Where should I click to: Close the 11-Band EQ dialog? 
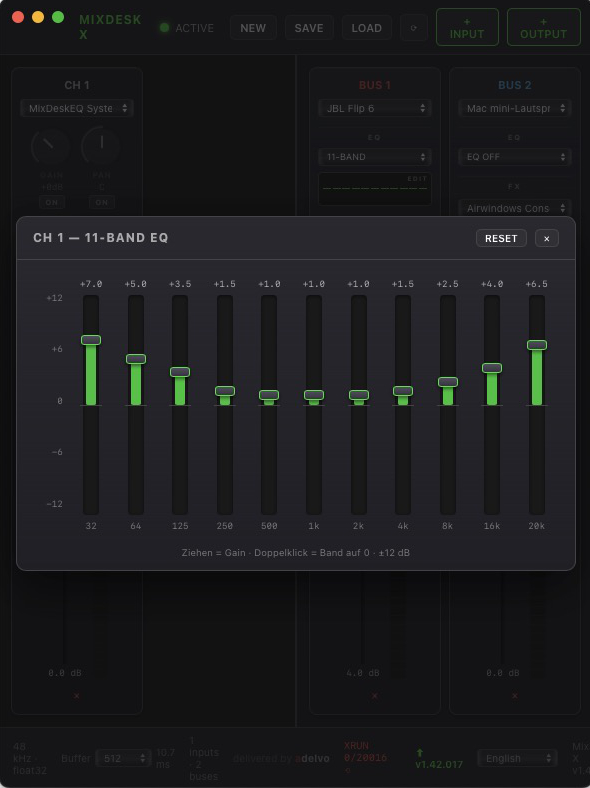[547, 238]
